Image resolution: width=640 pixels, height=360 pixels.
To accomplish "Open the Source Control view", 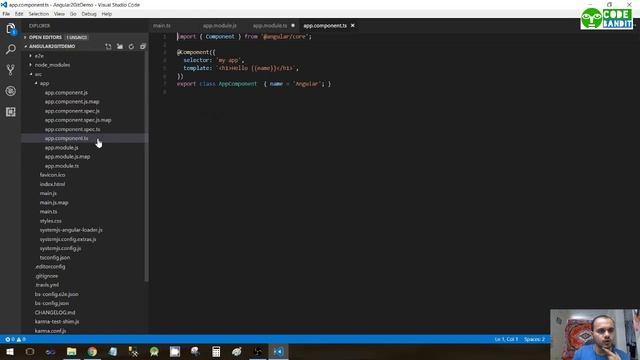I will click(11, 70).
